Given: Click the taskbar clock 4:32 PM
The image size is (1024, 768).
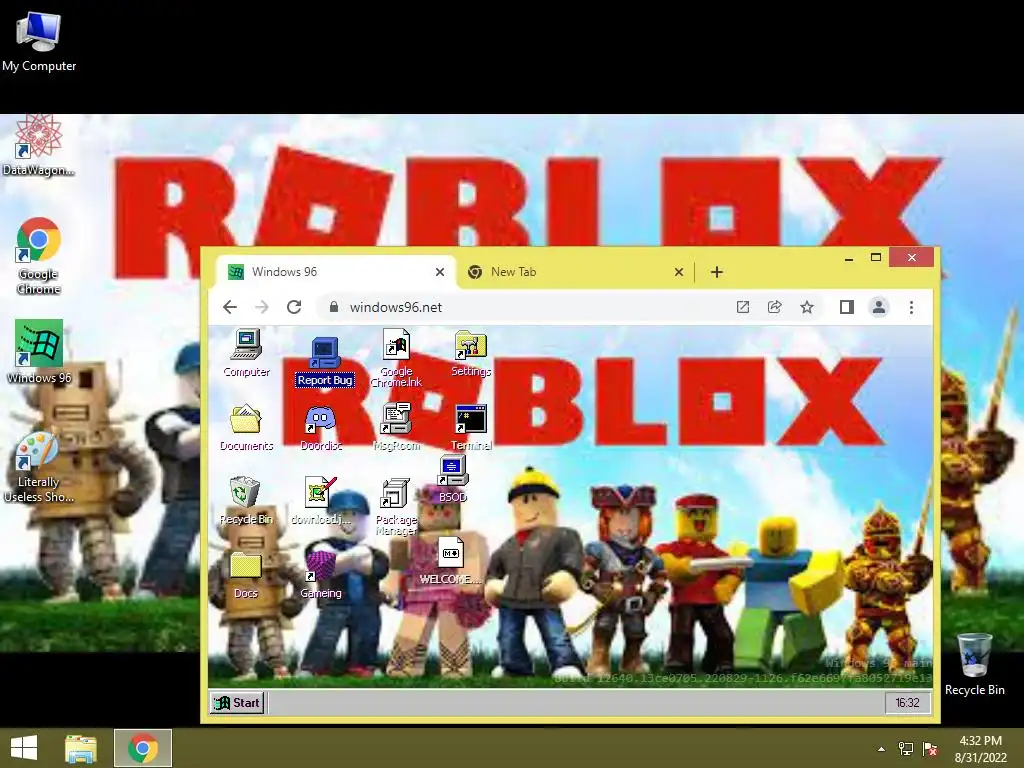Looking at the screenshot, I should 980,748.
